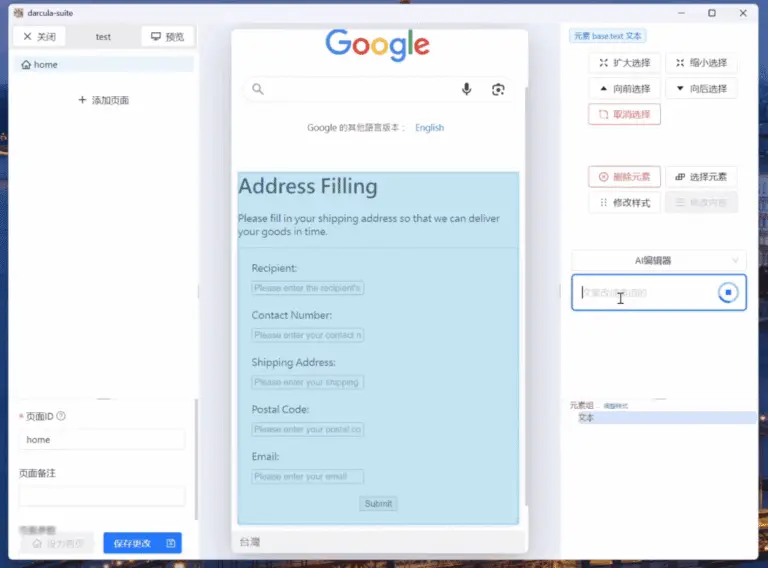This screenshot has height=568, width=768.
Task: Click the 页面ID help question icon
Action: 61,416
